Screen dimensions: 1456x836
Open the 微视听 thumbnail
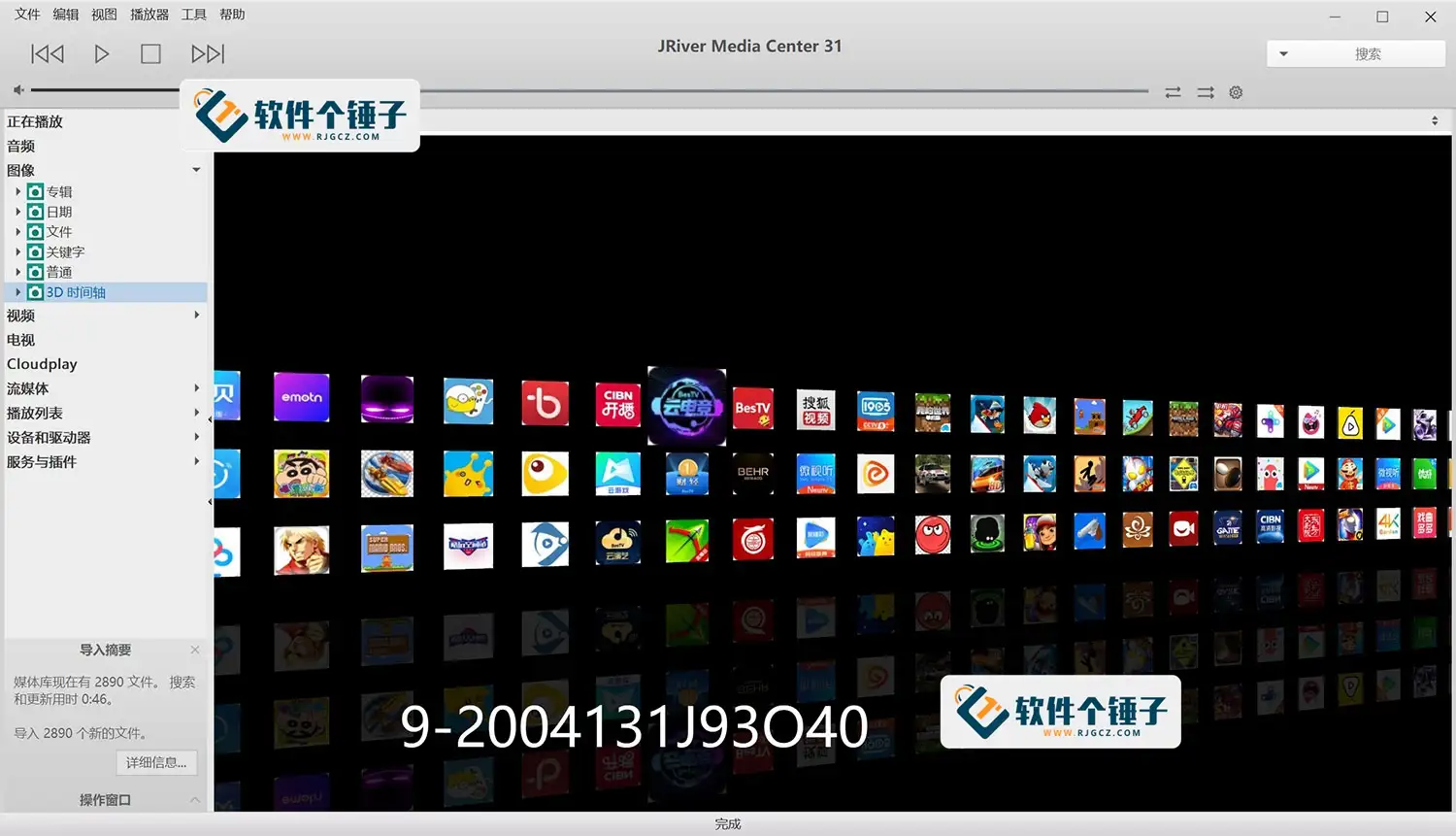click(816, 474)
